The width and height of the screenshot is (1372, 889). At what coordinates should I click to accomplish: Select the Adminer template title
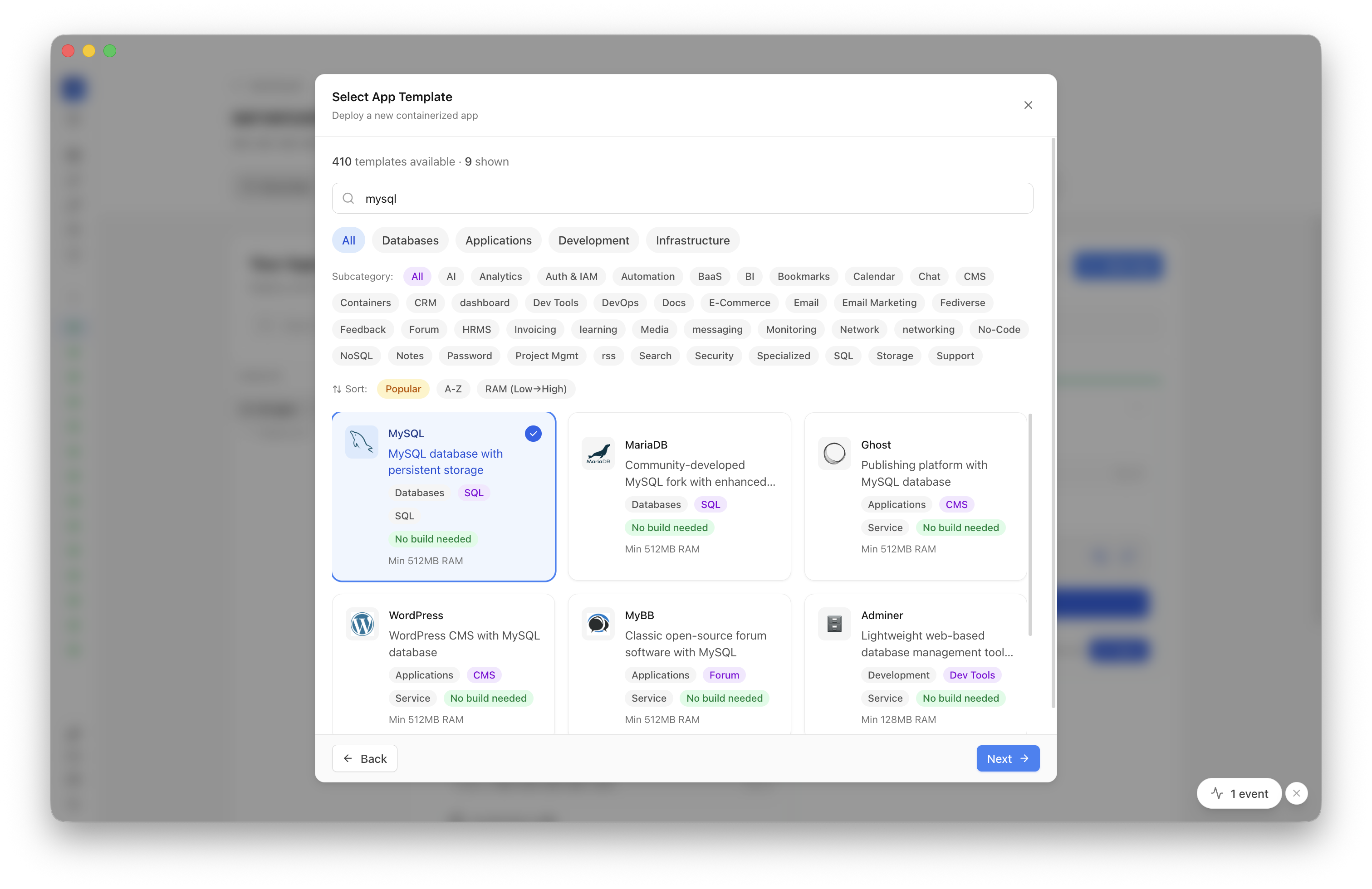coord(882,615)
